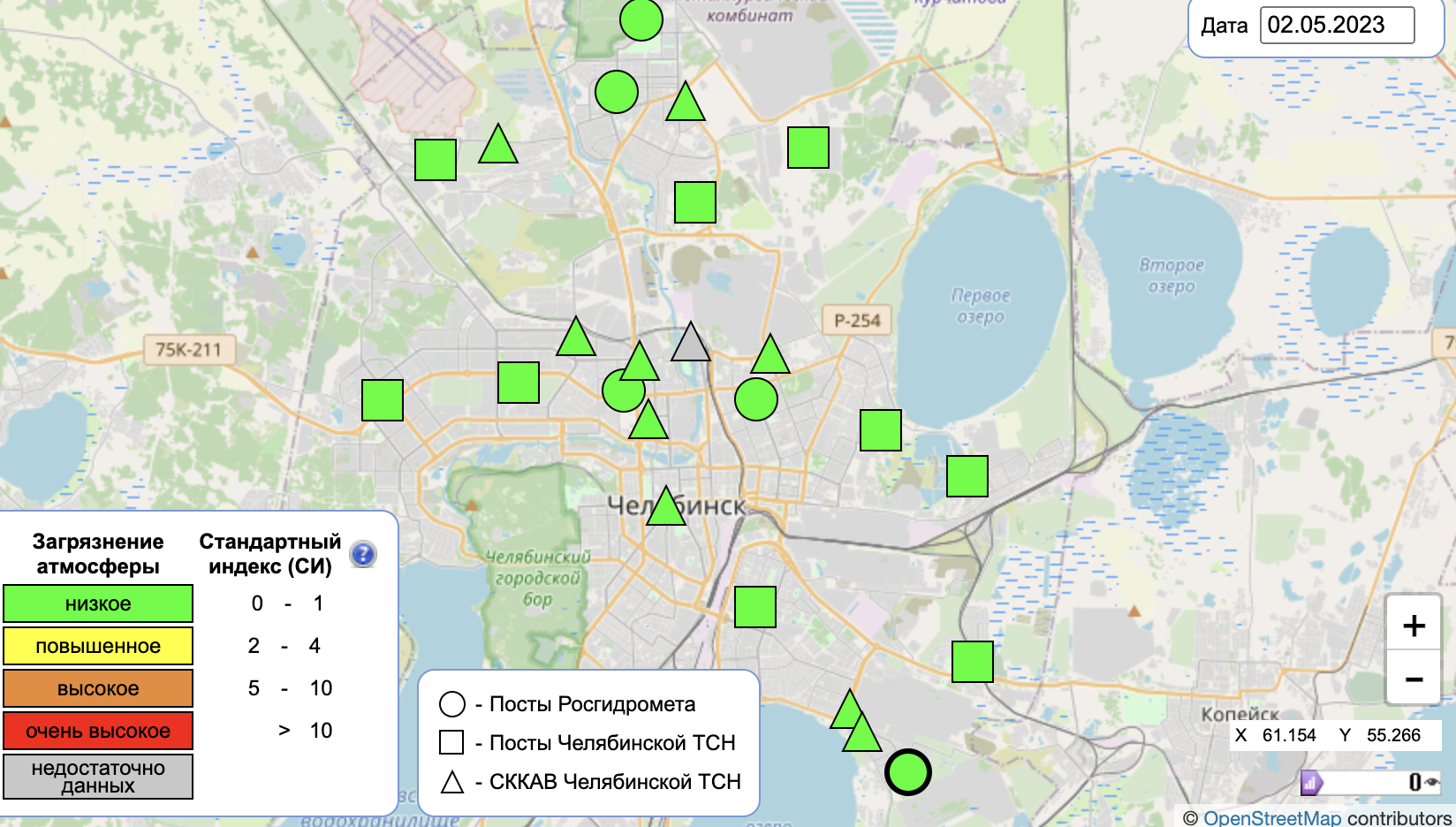Select the circle marker with thick black outline

(908, 772)
